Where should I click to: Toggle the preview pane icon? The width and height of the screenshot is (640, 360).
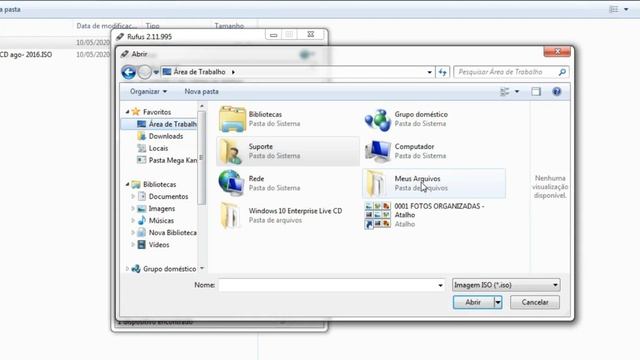tap(536, 91)
